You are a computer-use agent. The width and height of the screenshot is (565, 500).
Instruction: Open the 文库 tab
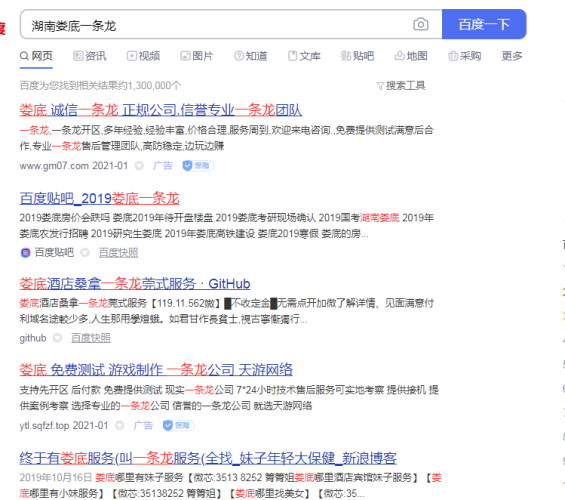[304, 56]
